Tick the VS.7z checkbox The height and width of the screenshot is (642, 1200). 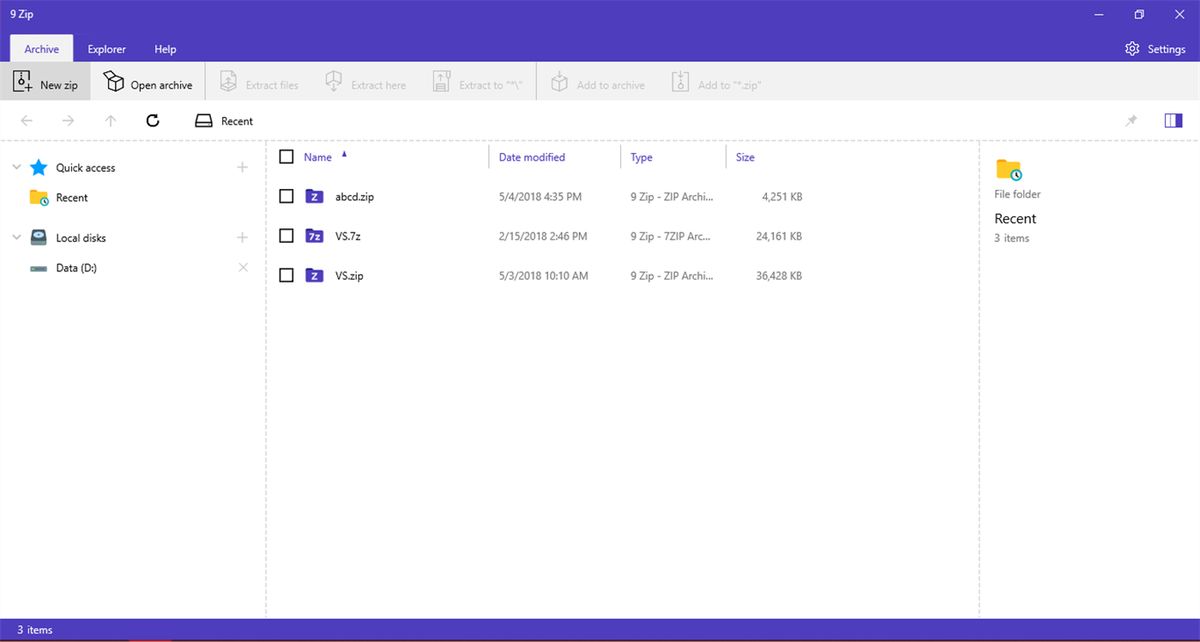point(286,236)
